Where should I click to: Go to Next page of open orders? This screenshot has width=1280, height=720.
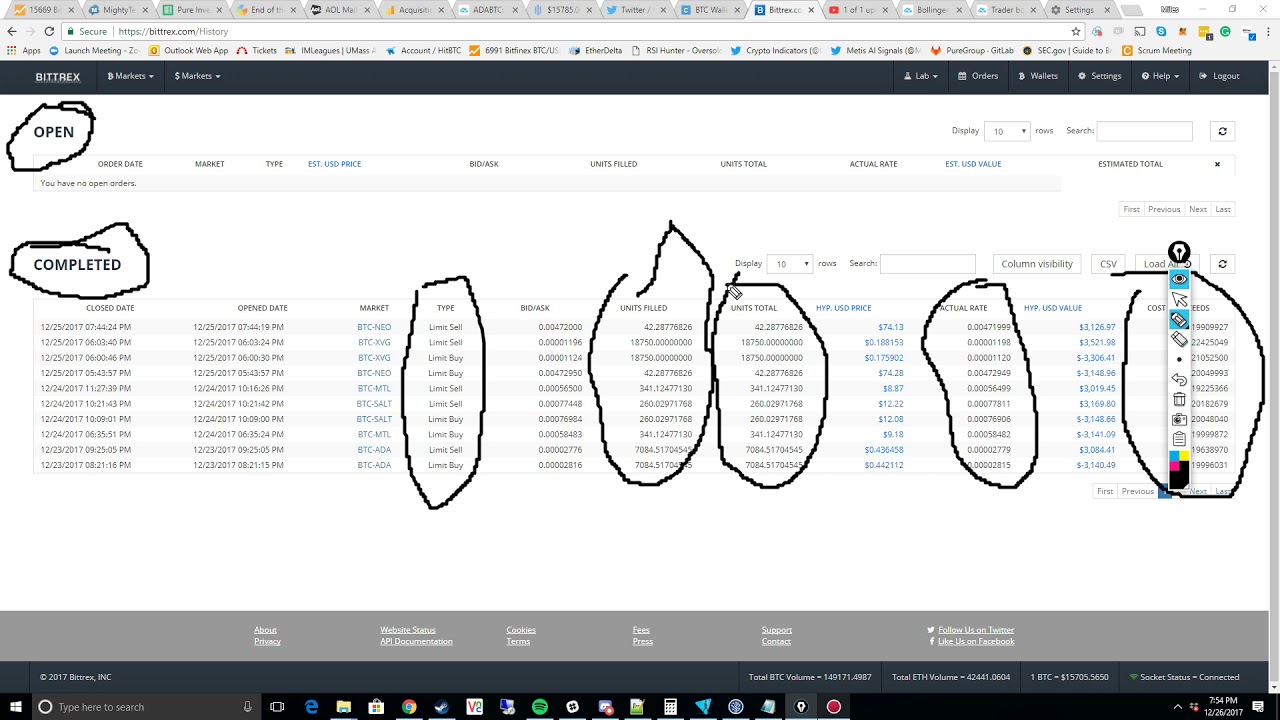1198,209
